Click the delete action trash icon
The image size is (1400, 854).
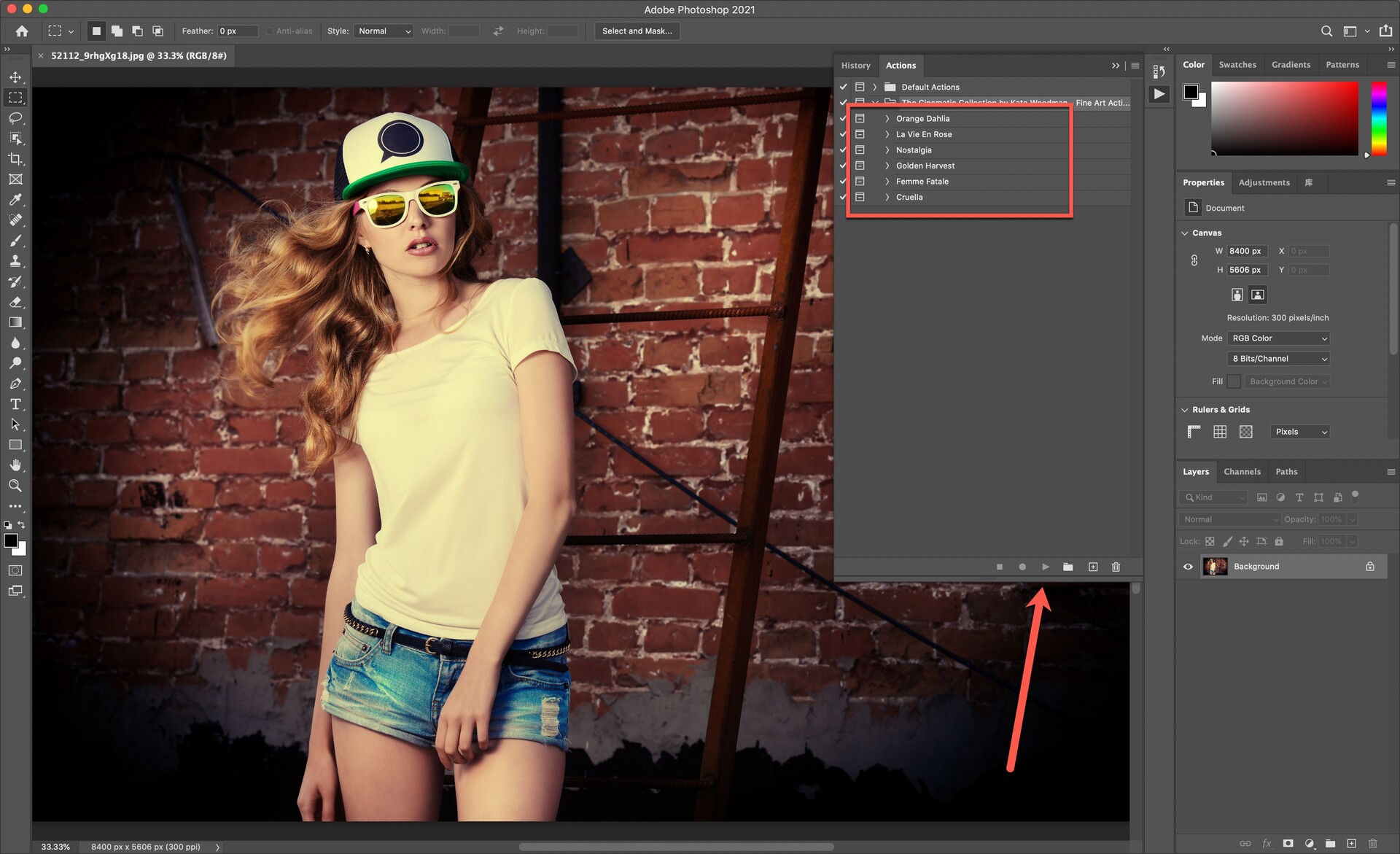click(1116, 567)
